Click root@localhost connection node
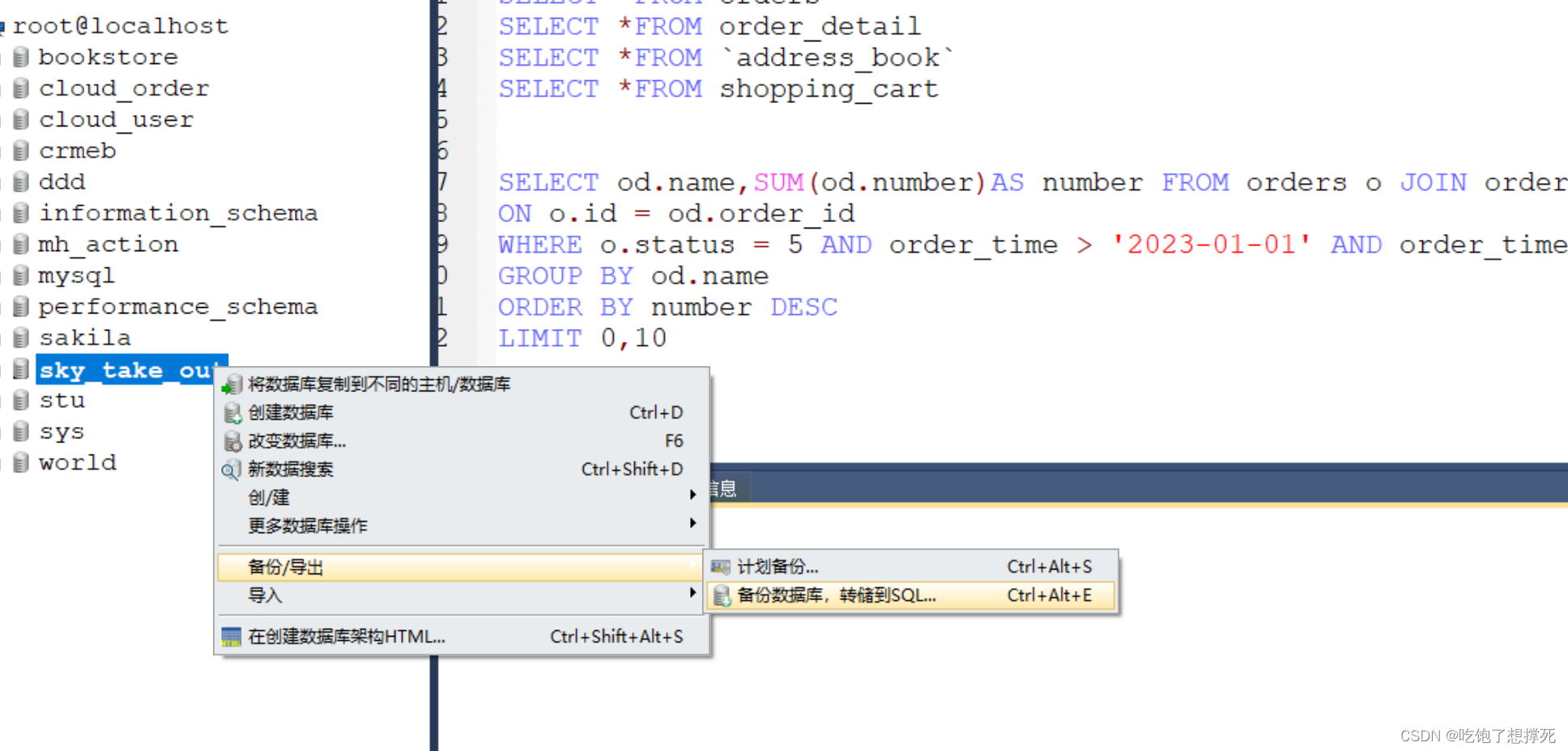 point(121,26)
